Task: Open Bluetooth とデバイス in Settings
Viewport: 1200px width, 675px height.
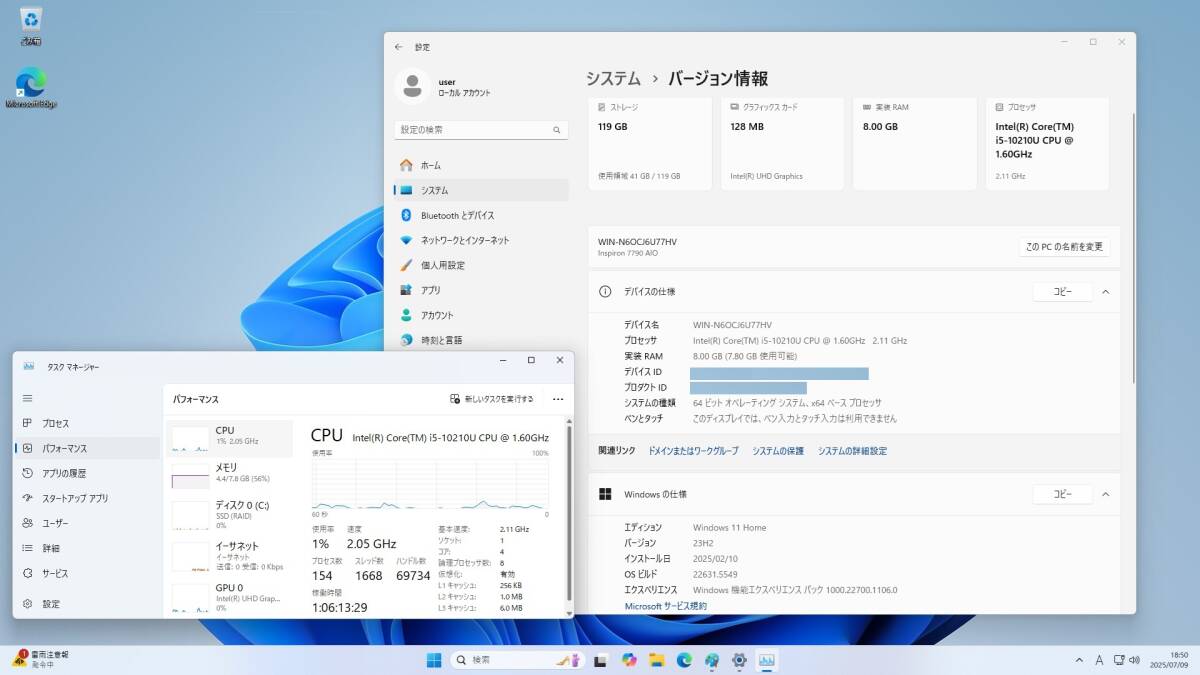Action: click(481, 215)
